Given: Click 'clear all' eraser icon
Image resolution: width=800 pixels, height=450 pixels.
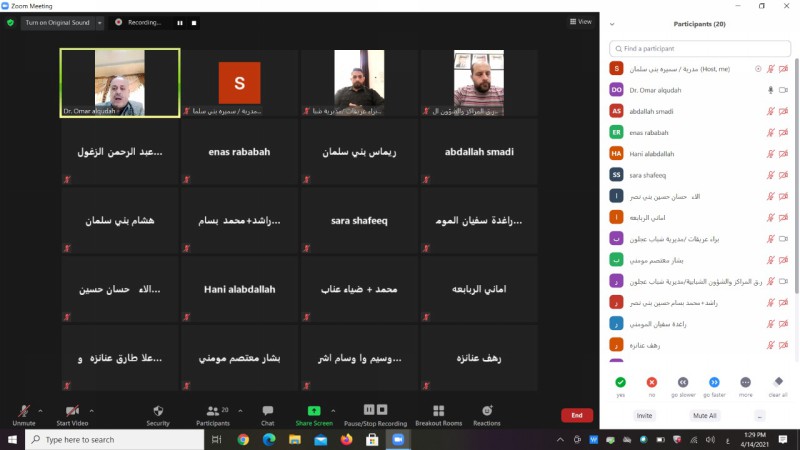Looking at the screenshot, I should 777,382.
